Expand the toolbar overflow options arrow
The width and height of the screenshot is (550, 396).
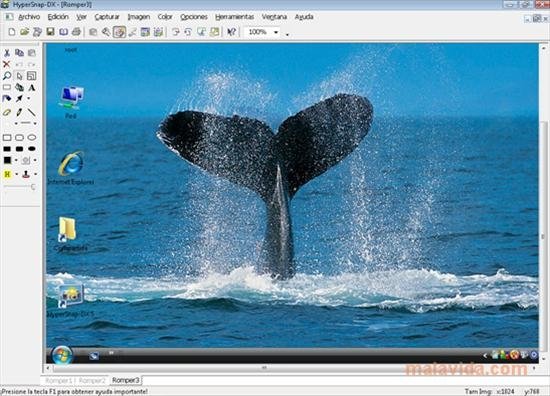tap(287, 34)
